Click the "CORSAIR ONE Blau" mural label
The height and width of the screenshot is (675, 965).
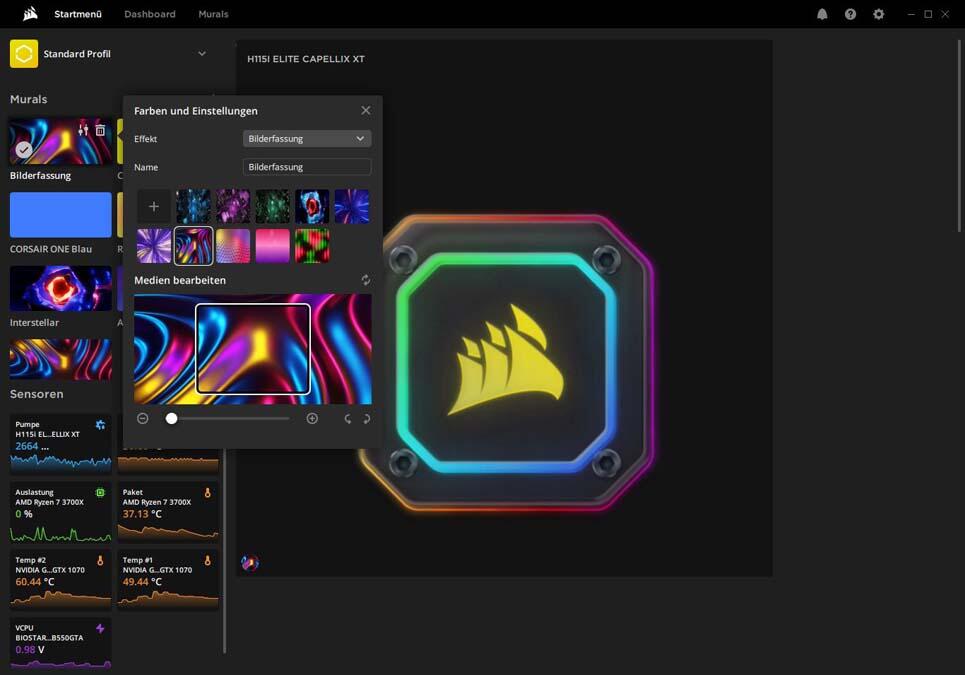(51, 249)
